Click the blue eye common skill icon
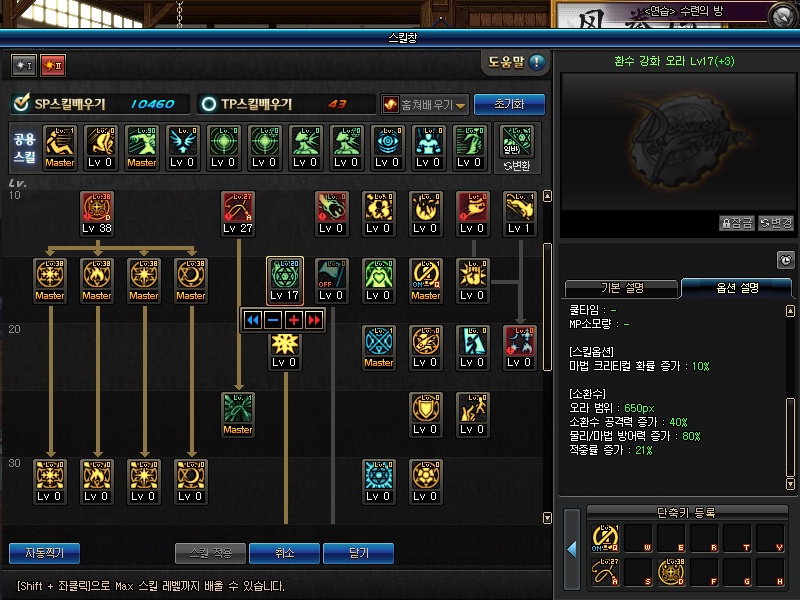800x600 pixels. click(387, 141)
